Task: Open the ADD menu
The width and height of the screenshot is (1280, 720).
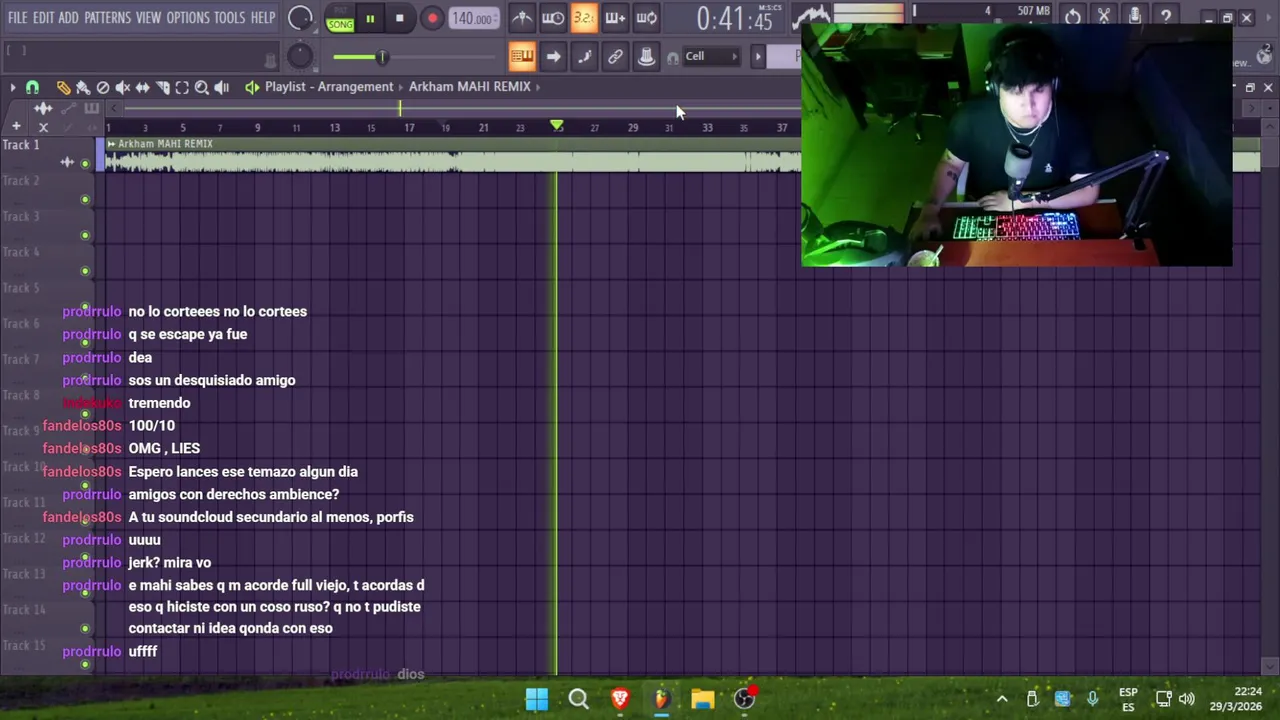Action: click(68, 18)
